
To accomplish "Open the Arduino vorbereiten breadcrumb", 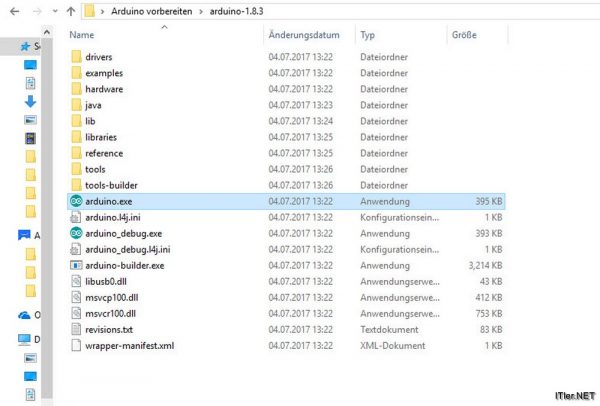I will [x=152, y=11].
